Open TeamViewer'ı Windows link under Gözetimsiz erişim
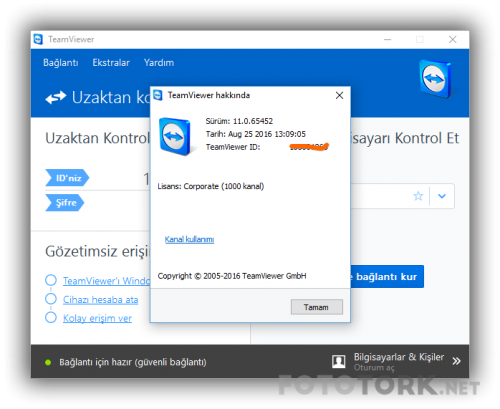This screenshot has width=500, height=409. pyautogui.click(x=107, y=281)
